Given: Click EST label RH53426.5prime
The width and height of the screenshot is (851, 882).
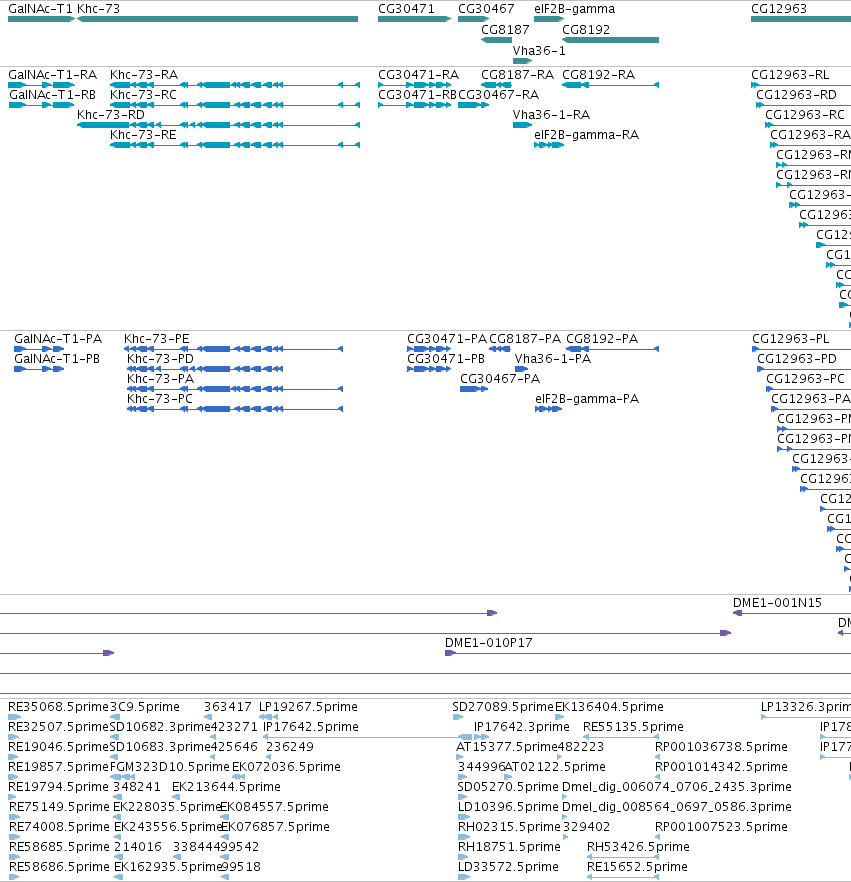Looking at the screenshot, I should (638, 847).
